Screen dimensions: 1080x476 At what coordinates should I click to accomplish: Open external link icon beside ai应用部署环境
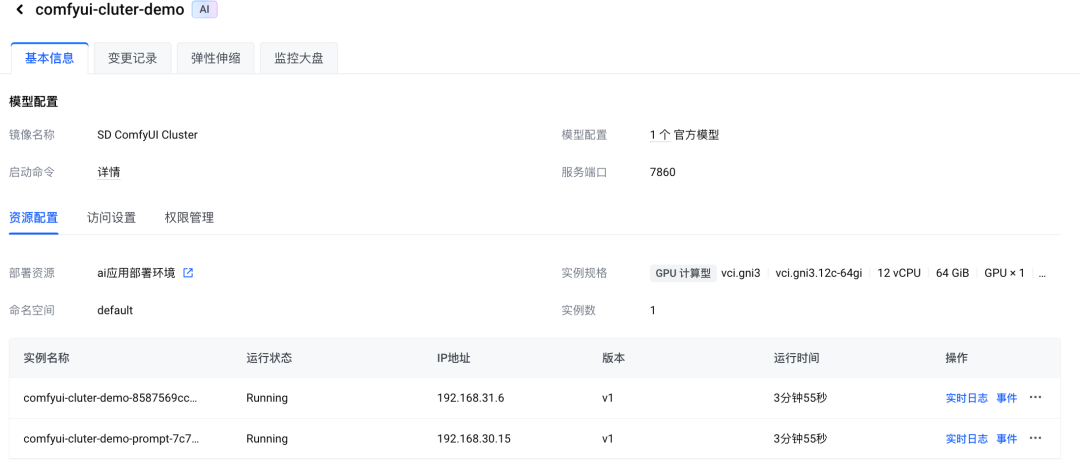(x=188, y=273)
